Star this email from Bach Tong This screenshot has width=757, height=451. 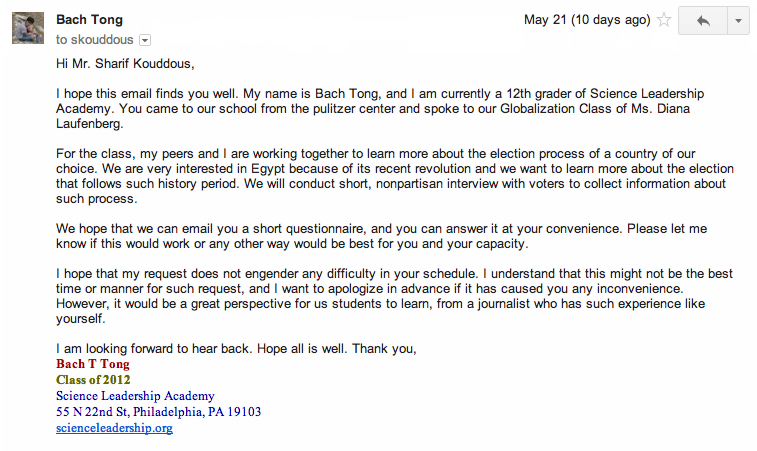pyautogui.click(x=664, y=20)
